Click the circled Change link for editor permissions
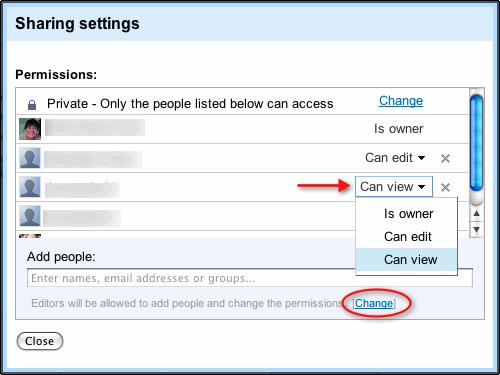Screen dimensions: 500x375 (x=374, y=303)
